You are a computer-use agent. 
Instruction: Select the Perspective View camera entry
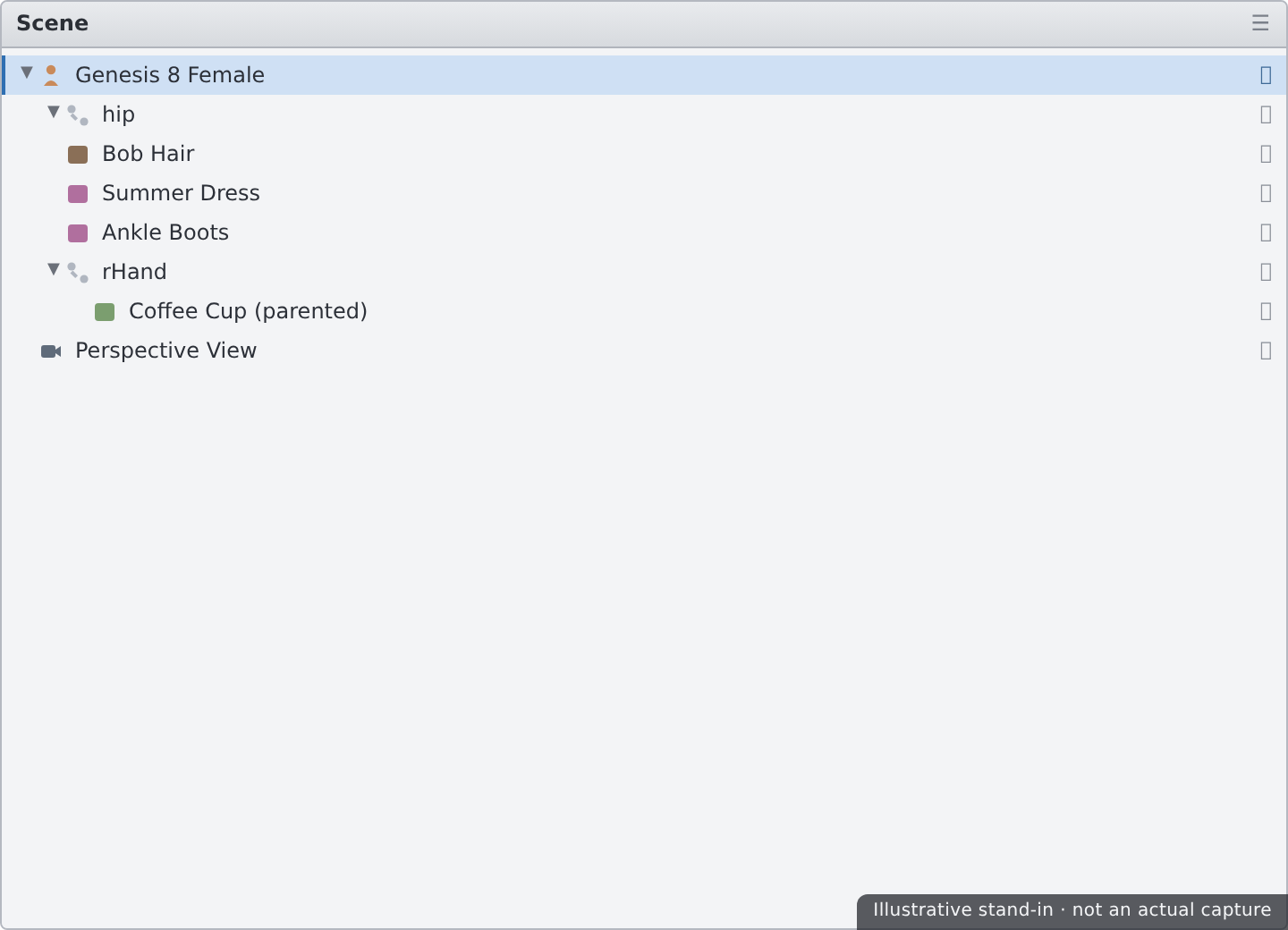644,351
